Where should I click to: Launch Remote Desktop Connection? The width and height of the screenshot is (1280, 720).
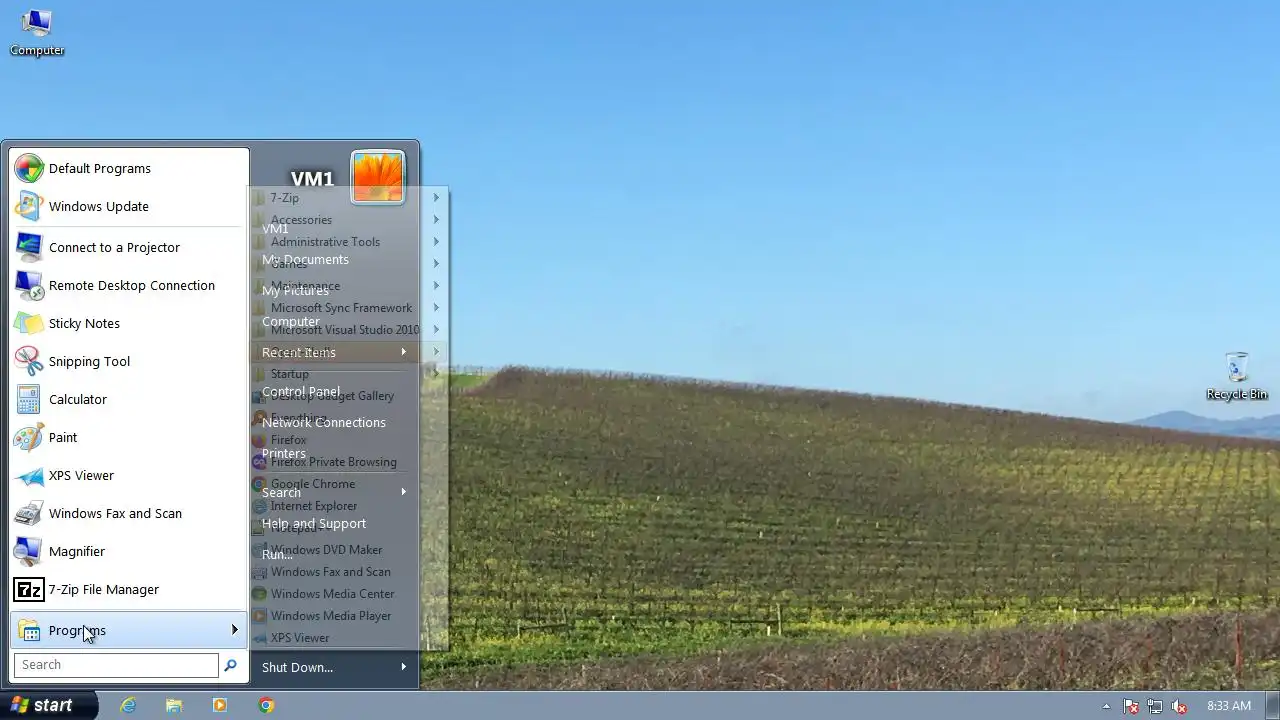(129, 285)
